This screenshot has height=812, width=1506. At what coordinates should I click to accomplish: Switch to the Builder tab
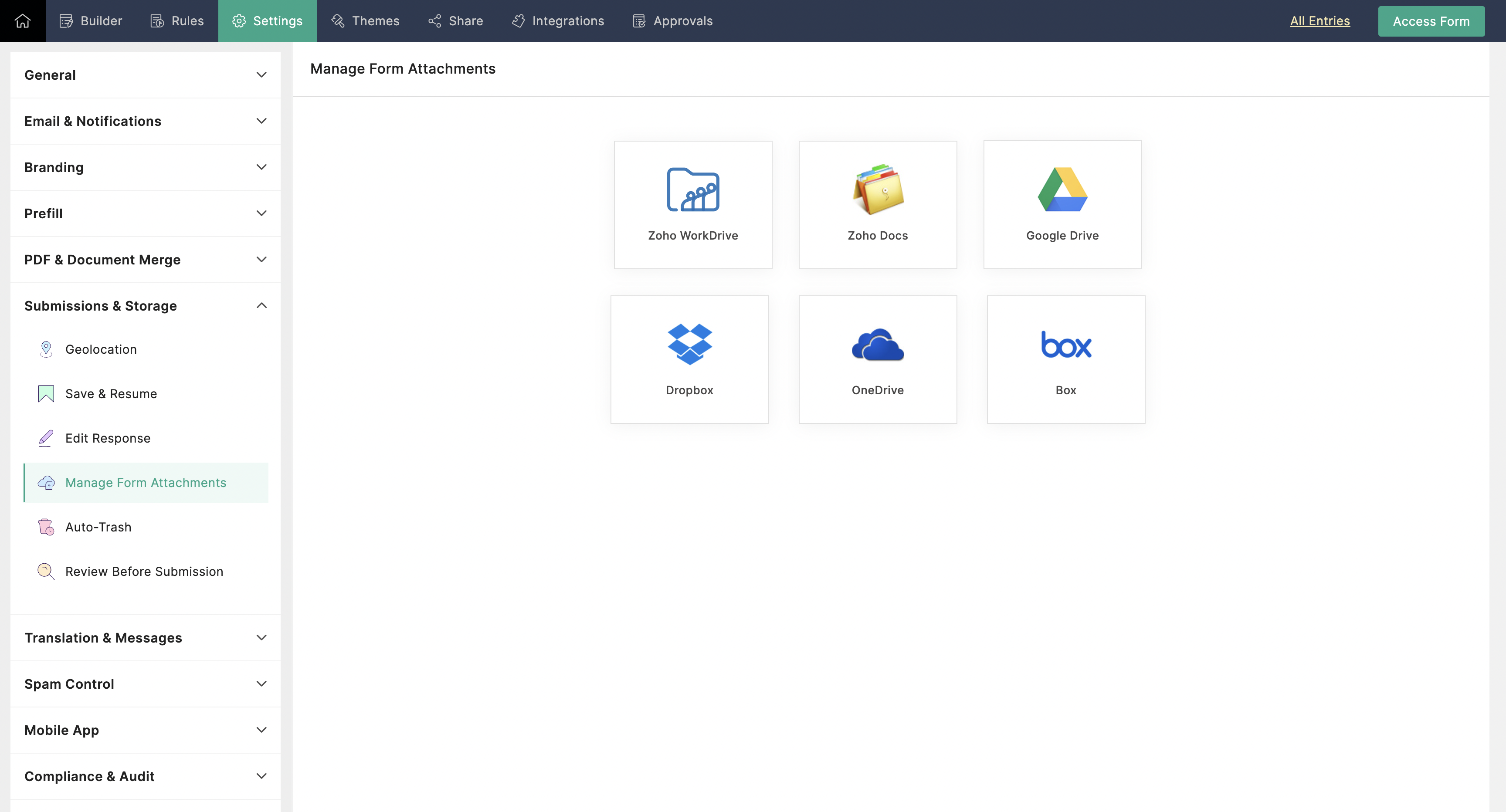point(91,21)
